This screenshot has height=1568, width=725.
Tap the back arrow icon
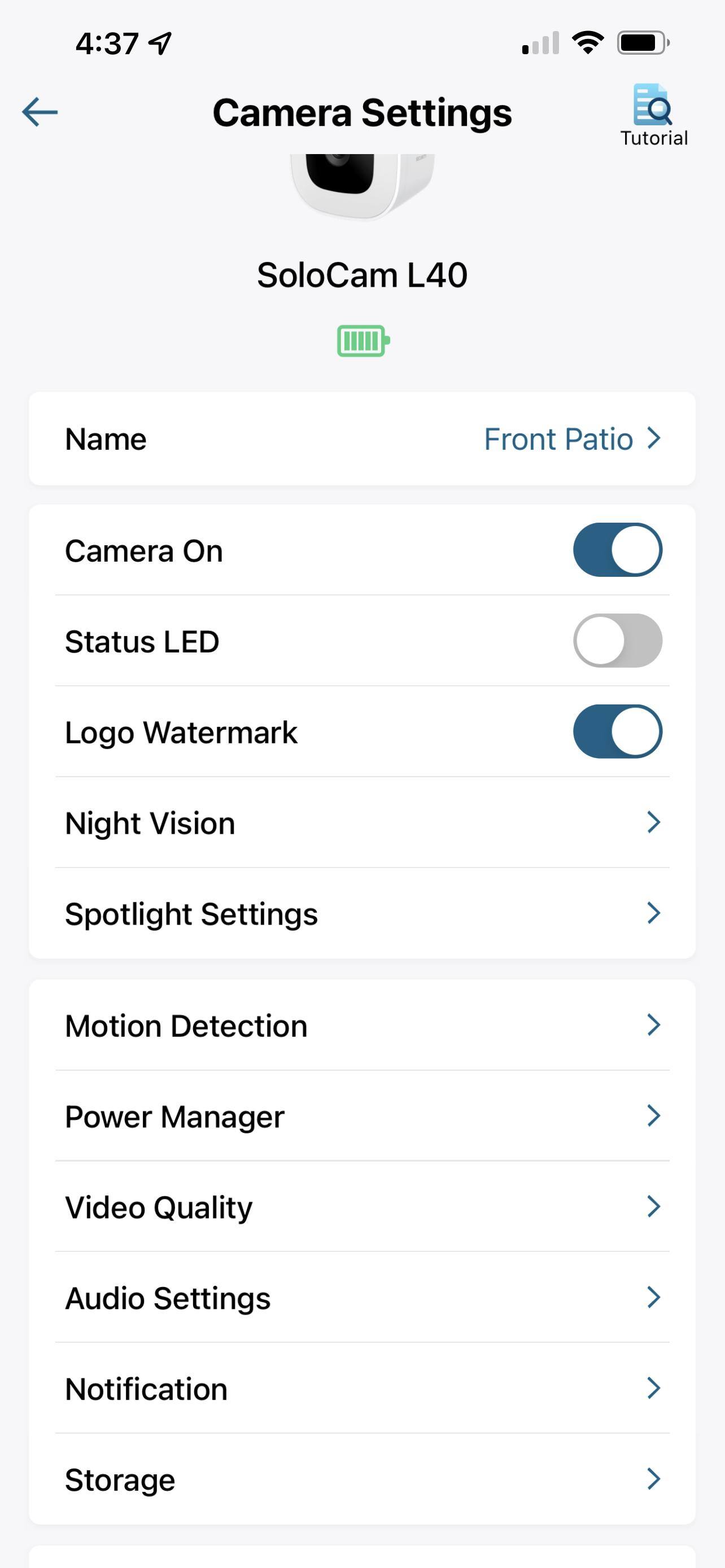pos(40,112)
